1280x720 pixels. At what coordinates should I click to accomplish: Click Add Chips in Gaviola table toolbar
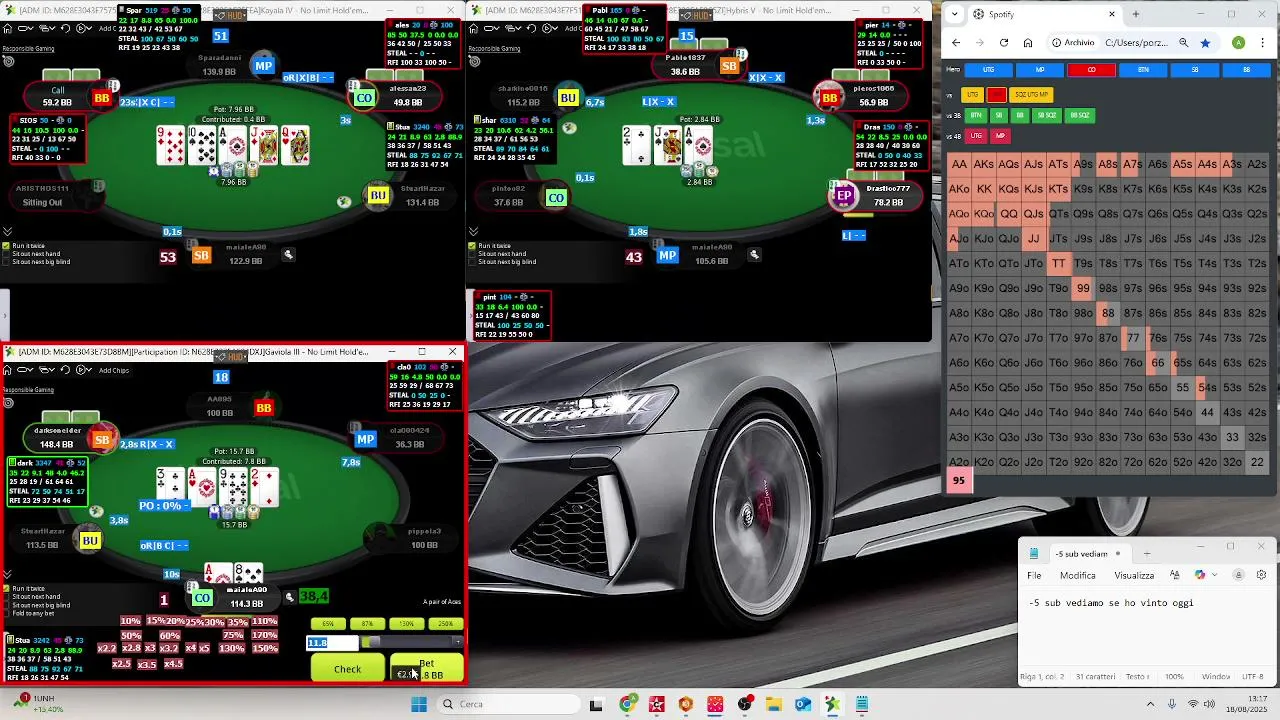pos(114,371)
